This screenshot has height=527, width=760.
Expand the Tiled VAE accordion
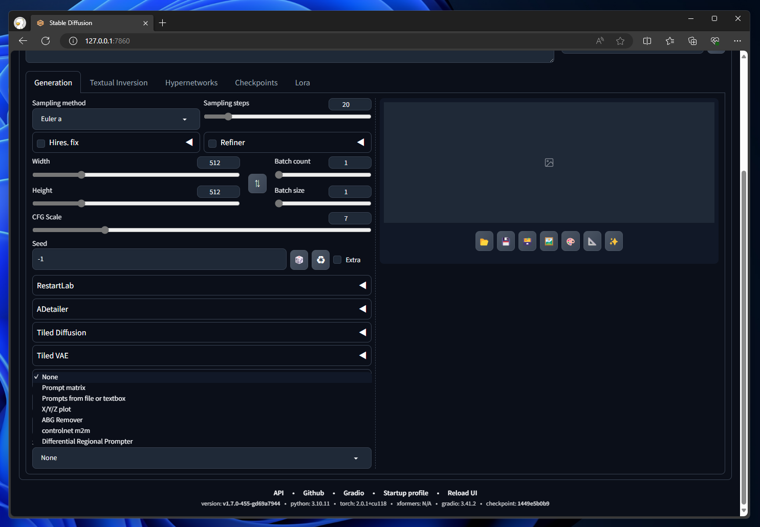(x=202, y=355)
